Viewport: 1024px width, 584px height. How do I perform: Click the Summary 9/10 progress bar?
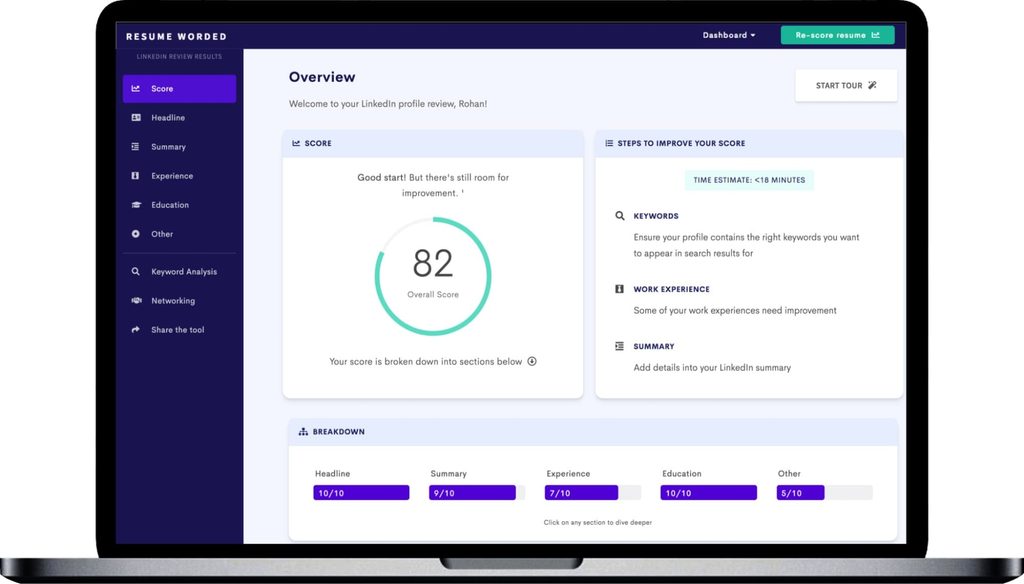pyautogui.click(x=477, y=493)
